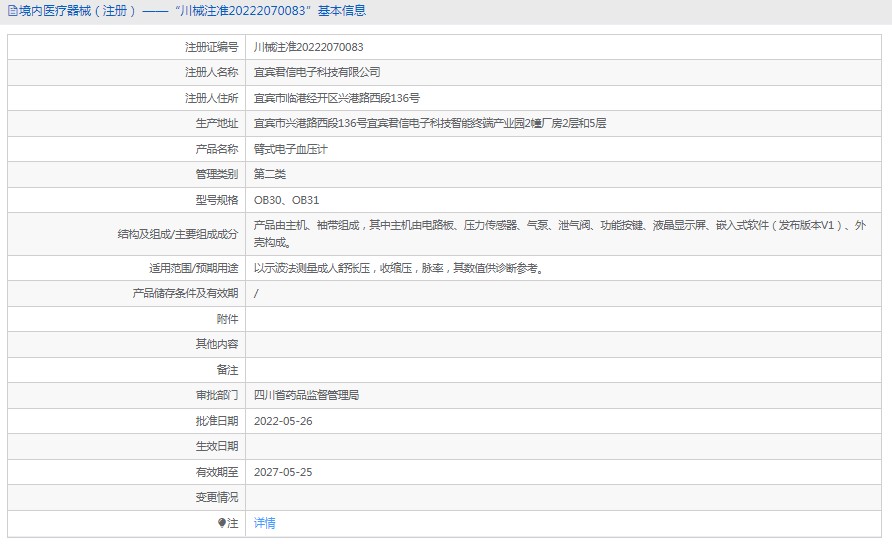Click the 注册人名称 label
892x544 pixels.
click(x=212, y=72)
